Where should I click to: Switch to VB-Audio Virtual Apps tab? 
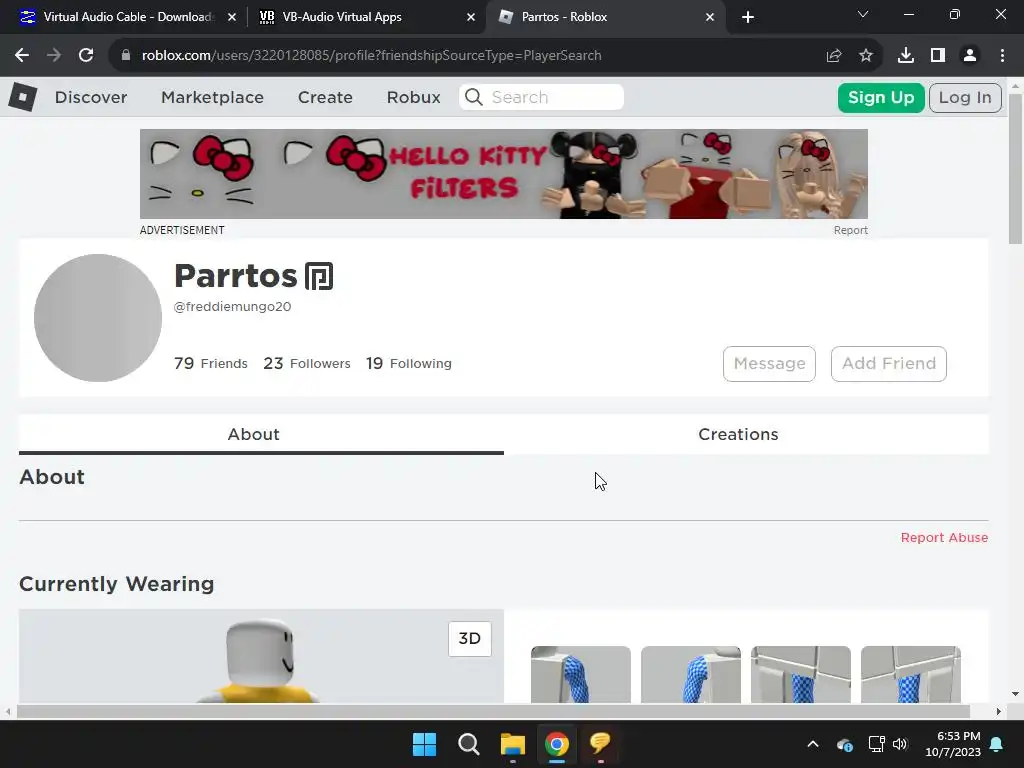point(368,18)
